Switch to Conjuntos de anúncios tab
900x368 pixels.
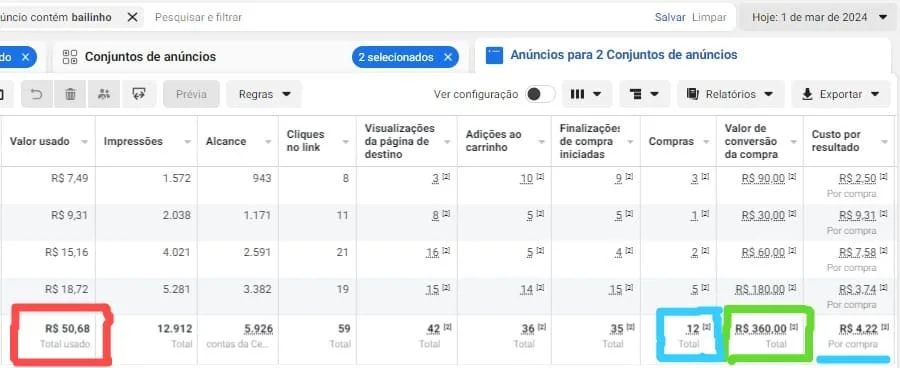pos(150,57)
